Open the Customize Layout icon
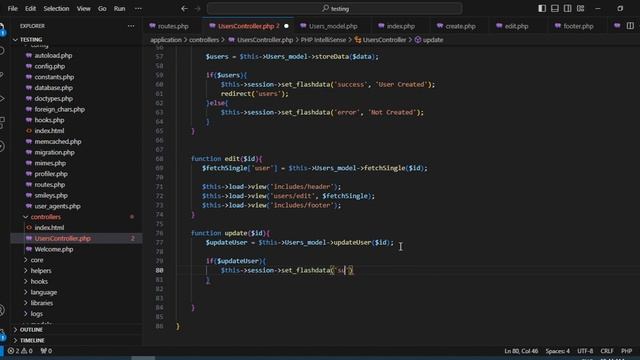 [580, 9]
